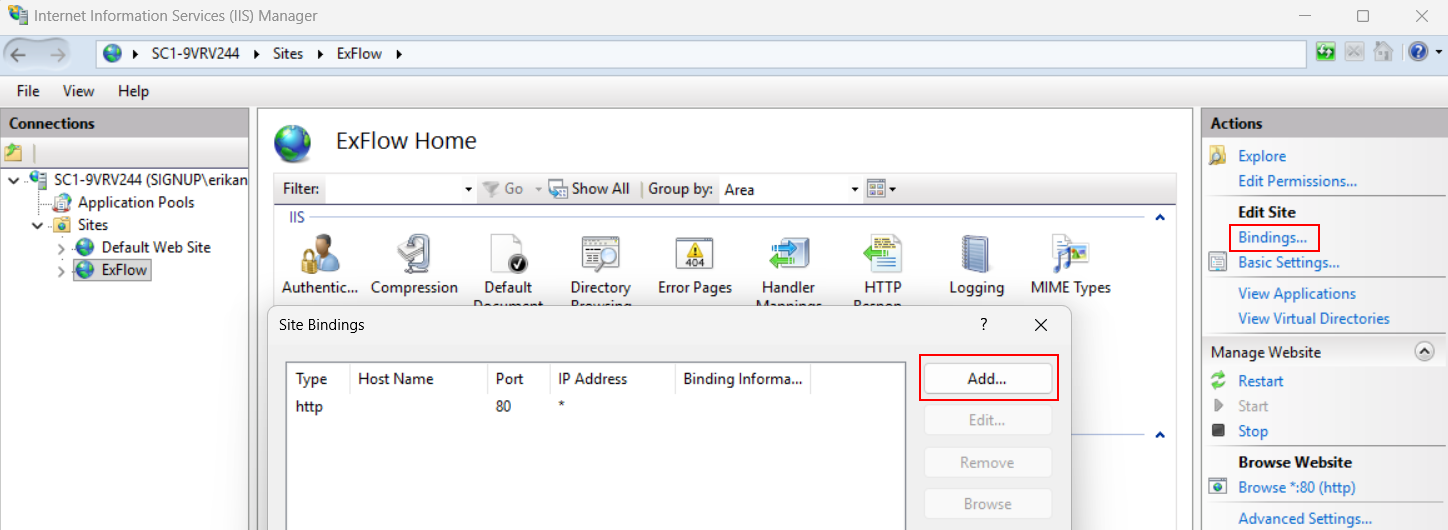Click the Filter input field

tap(394, 189)
